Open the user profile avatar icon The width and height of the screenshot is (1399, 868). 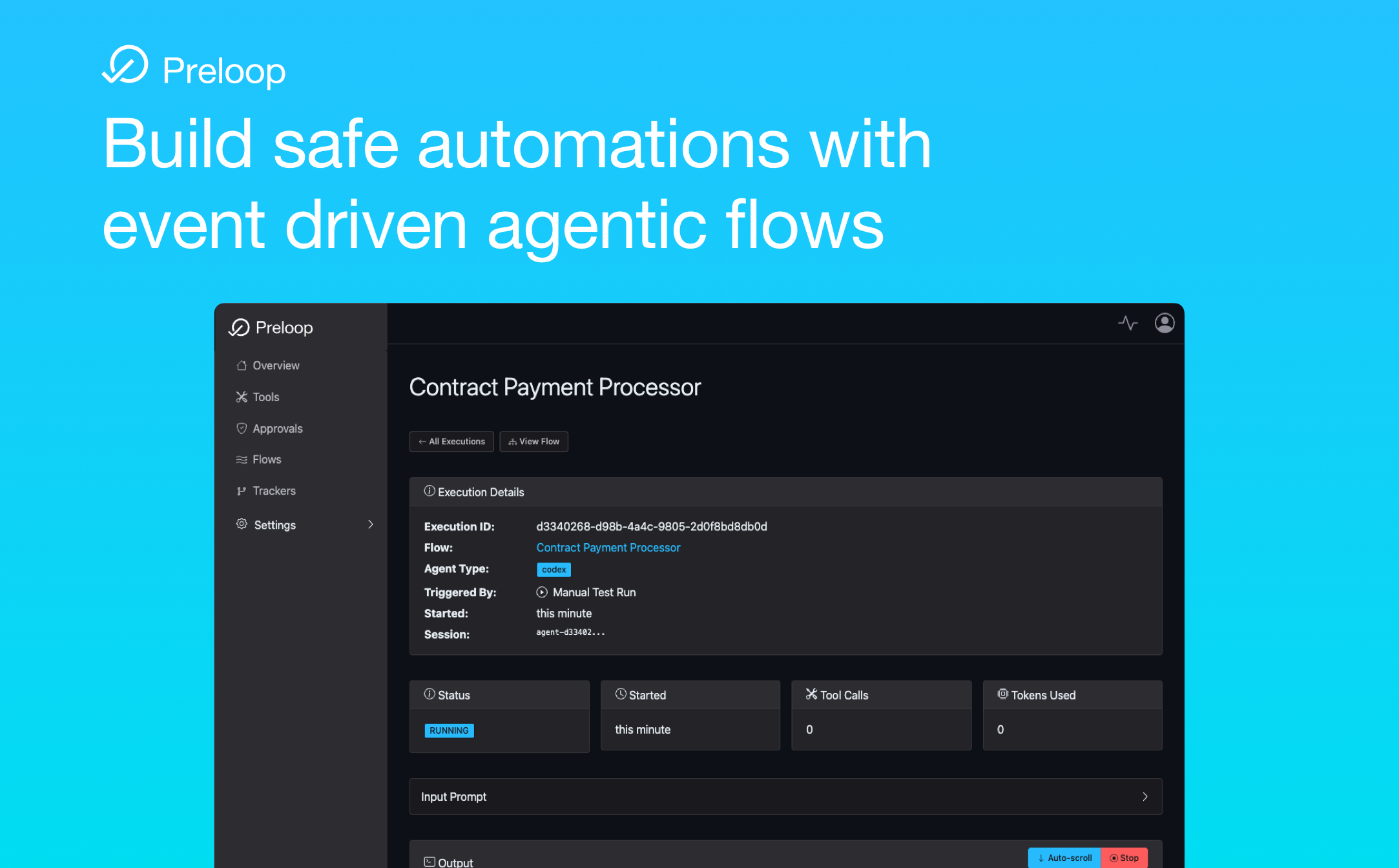pos(1164,323)
